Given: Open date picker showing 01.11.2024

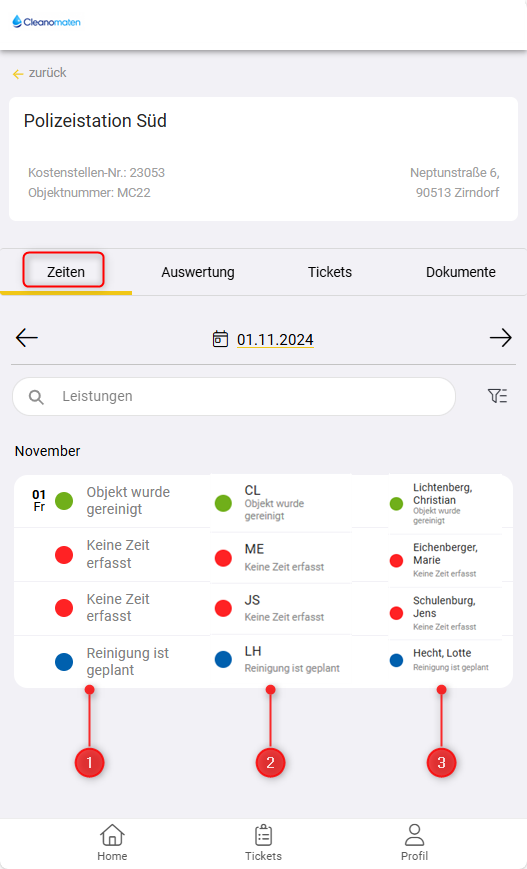Looking at the screenshot, I should tap(275, 340).
